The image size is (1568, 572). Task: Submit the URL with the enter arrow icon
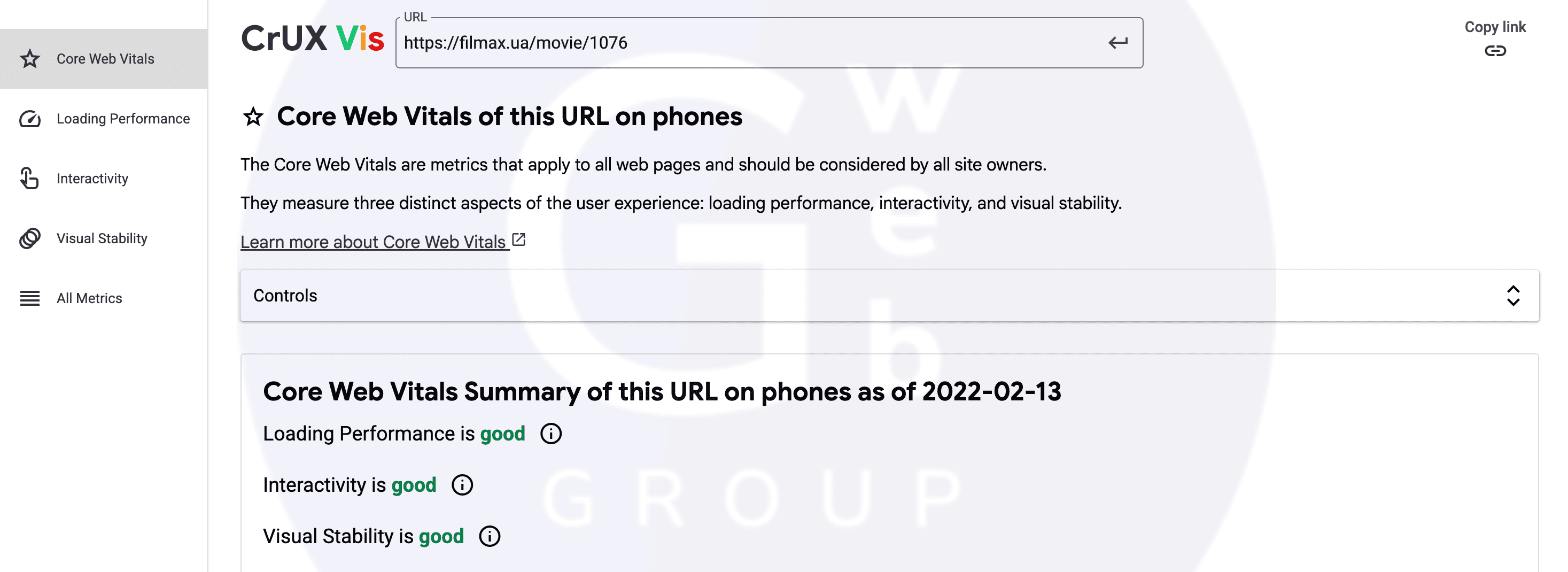point(1117,43)
